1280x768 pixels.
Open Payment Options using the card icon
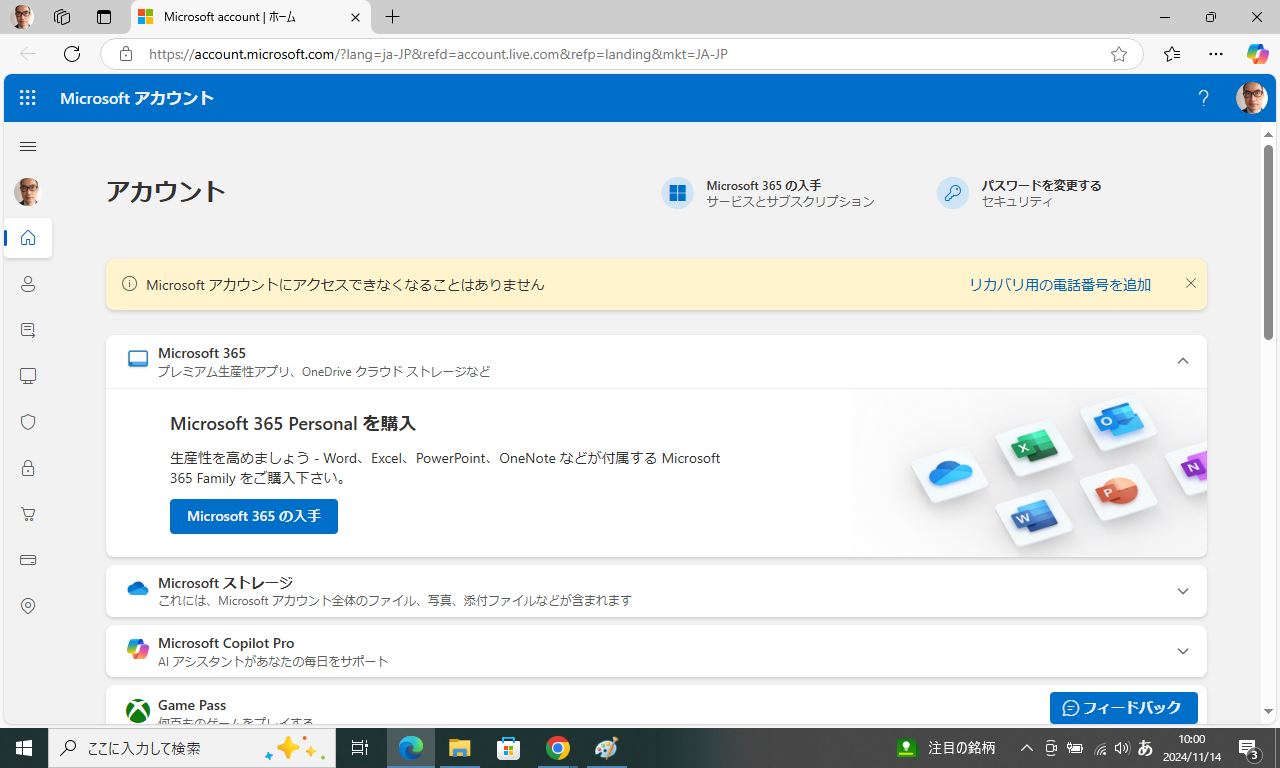coord(27,560)
